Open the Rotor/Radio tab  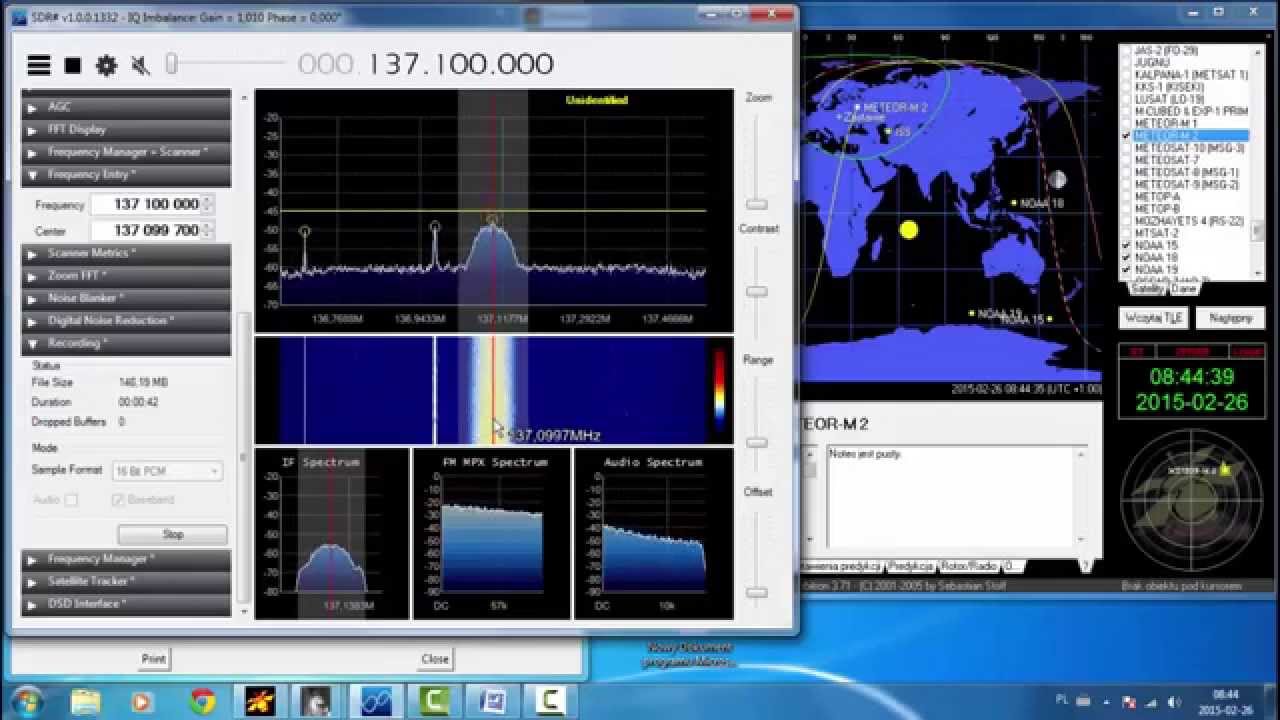pos(971,566)
